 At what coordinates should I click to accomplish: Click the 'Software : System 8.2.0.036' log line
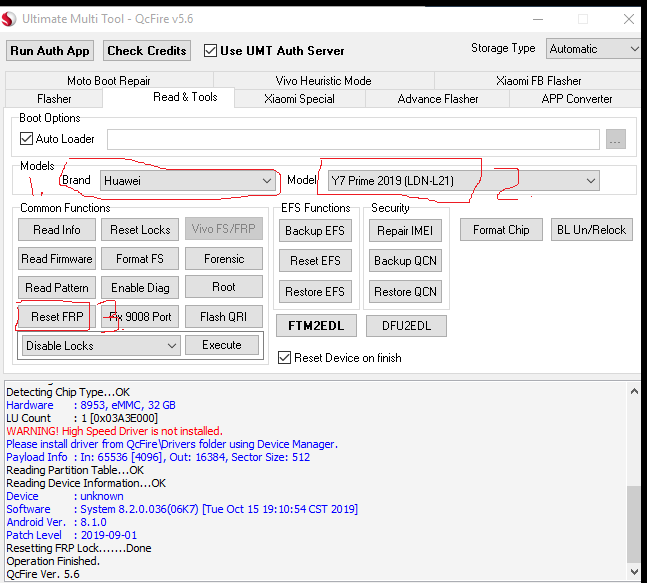182,509
